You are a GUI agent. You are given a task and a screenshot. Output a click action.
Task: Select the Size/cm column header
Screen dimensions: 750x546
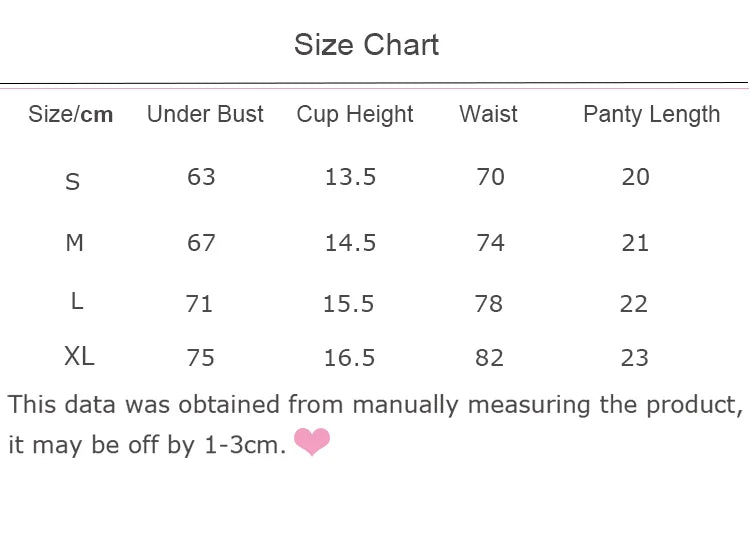[71, 114]
